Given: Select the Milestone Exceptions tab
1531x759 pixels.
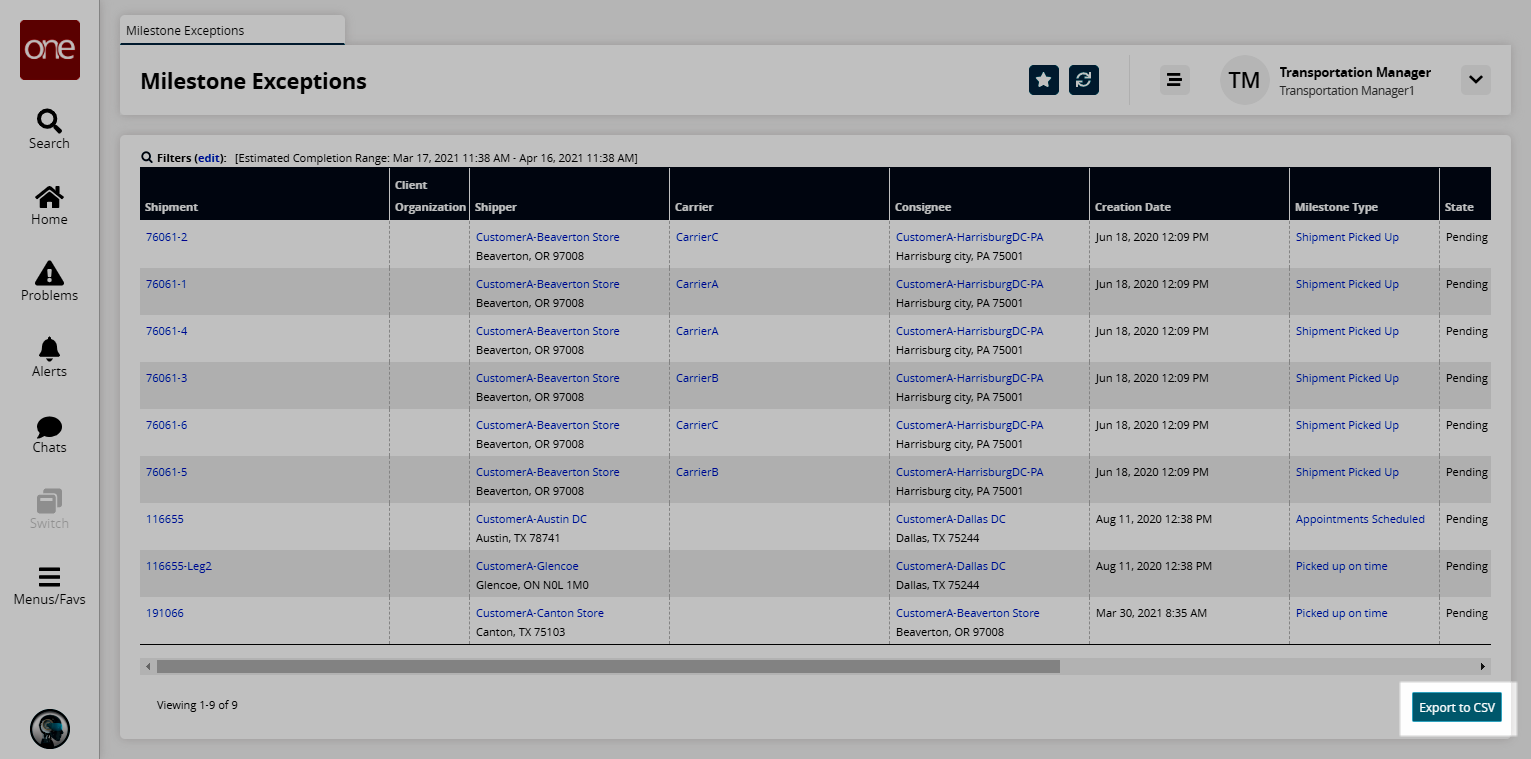Looking at the screenshot, I should [232, 30].
